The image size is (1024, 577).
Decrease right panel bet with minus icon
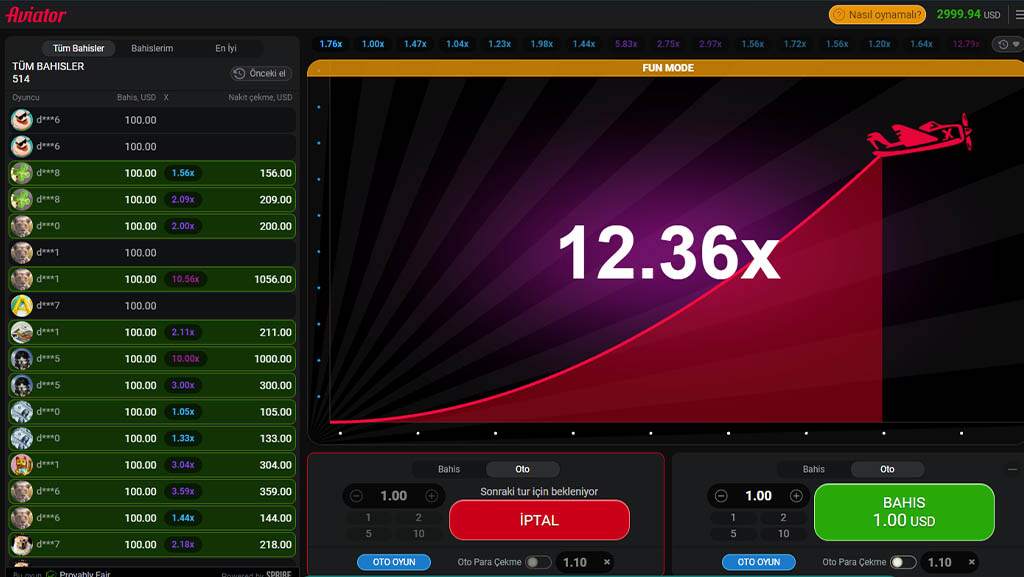pyautogui.click(x=720, y=496)
